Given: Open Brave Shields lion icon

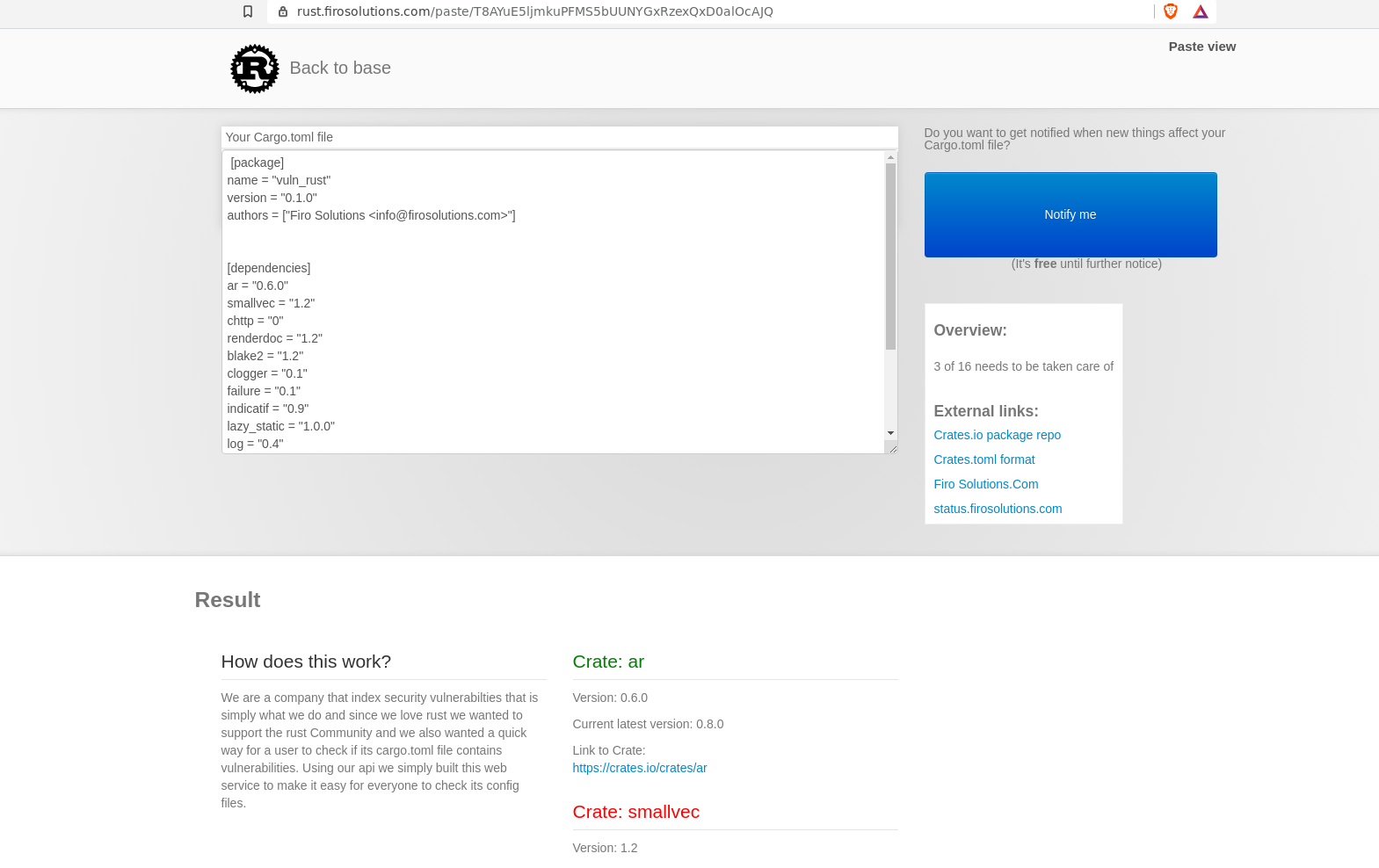Looking at the screenshot, I should click(x=1171, y=11).
